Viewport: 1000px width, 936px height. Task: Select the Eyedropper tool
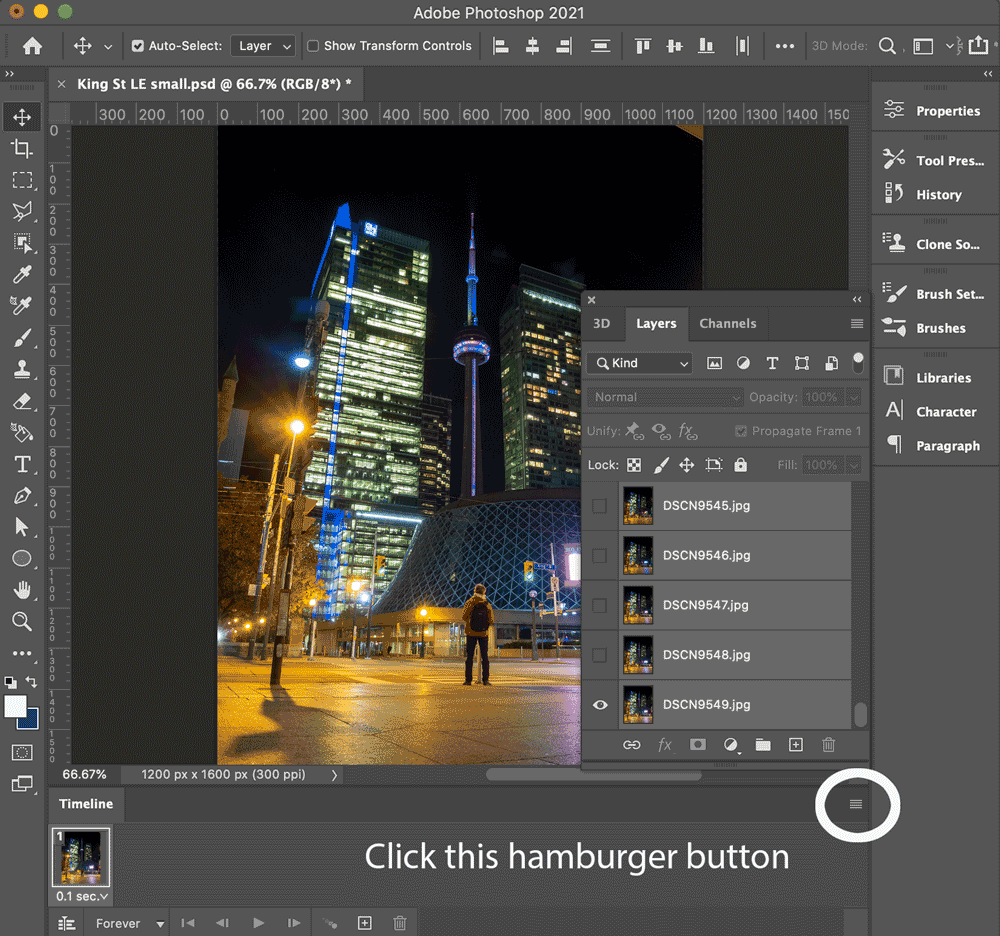22,275
